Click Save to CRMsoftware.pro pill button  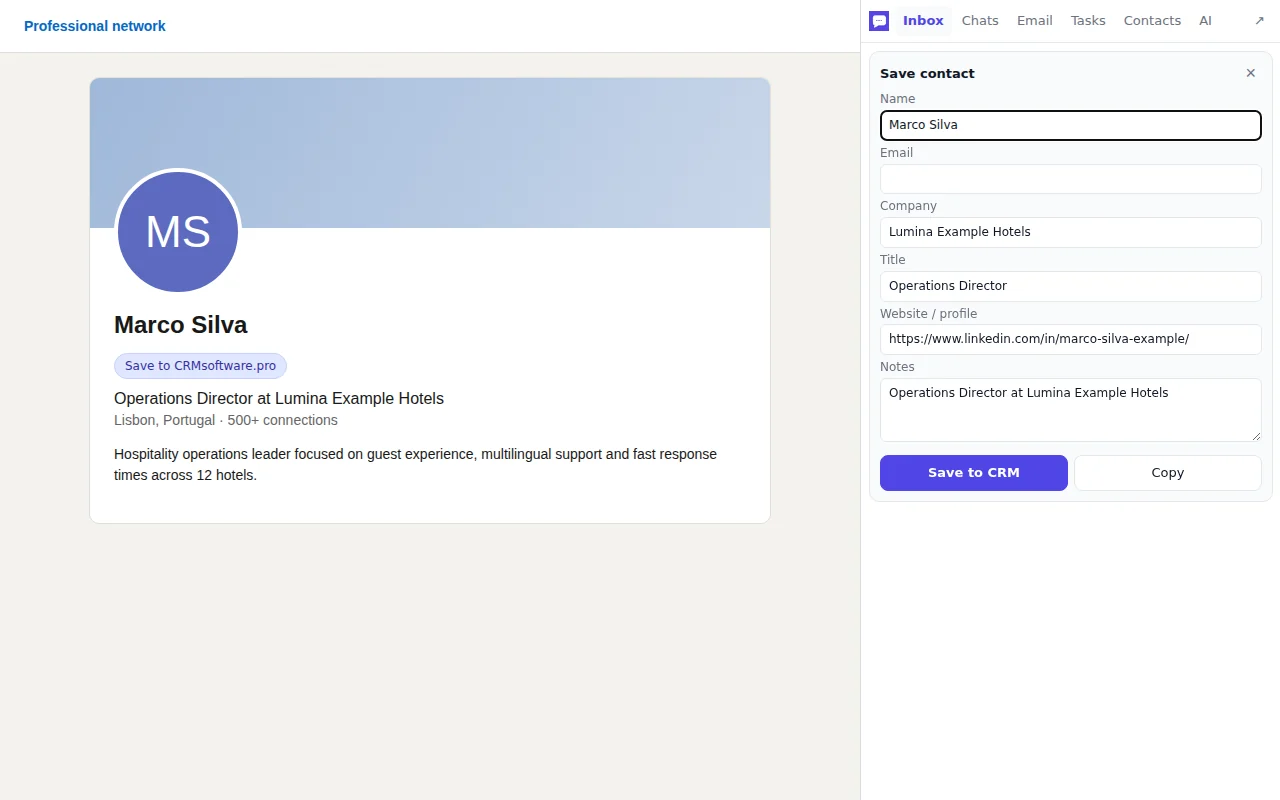(200, 366)
